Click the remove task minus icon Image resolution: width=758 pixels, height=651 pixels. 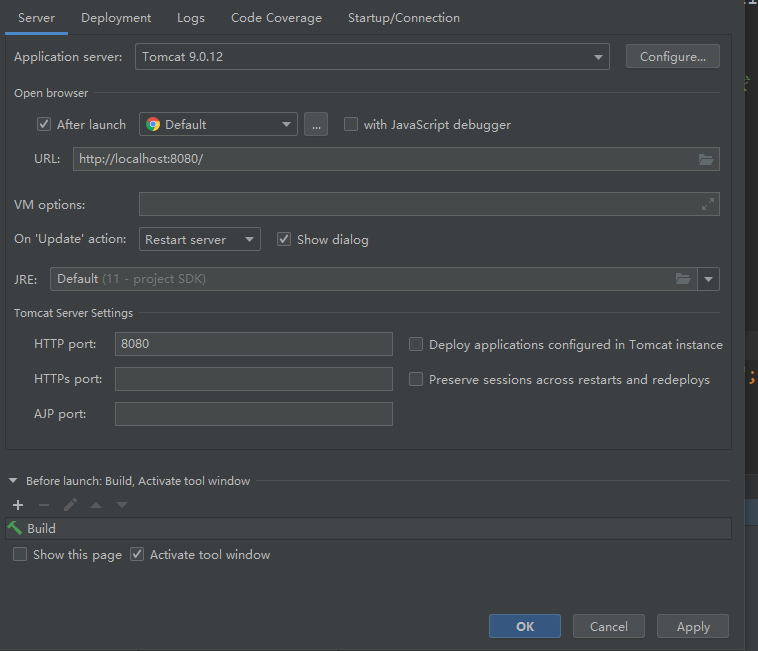tap(44, 505)
